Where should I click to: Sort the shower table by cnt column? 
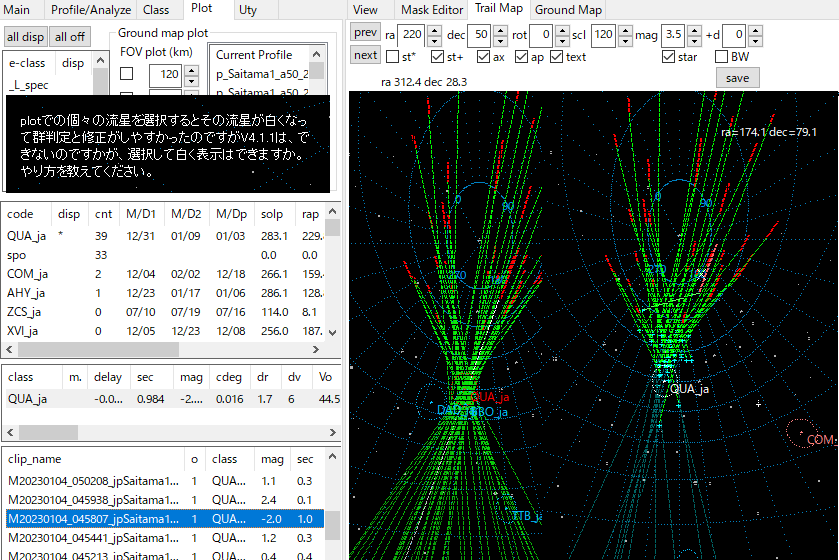click(103, 214)
